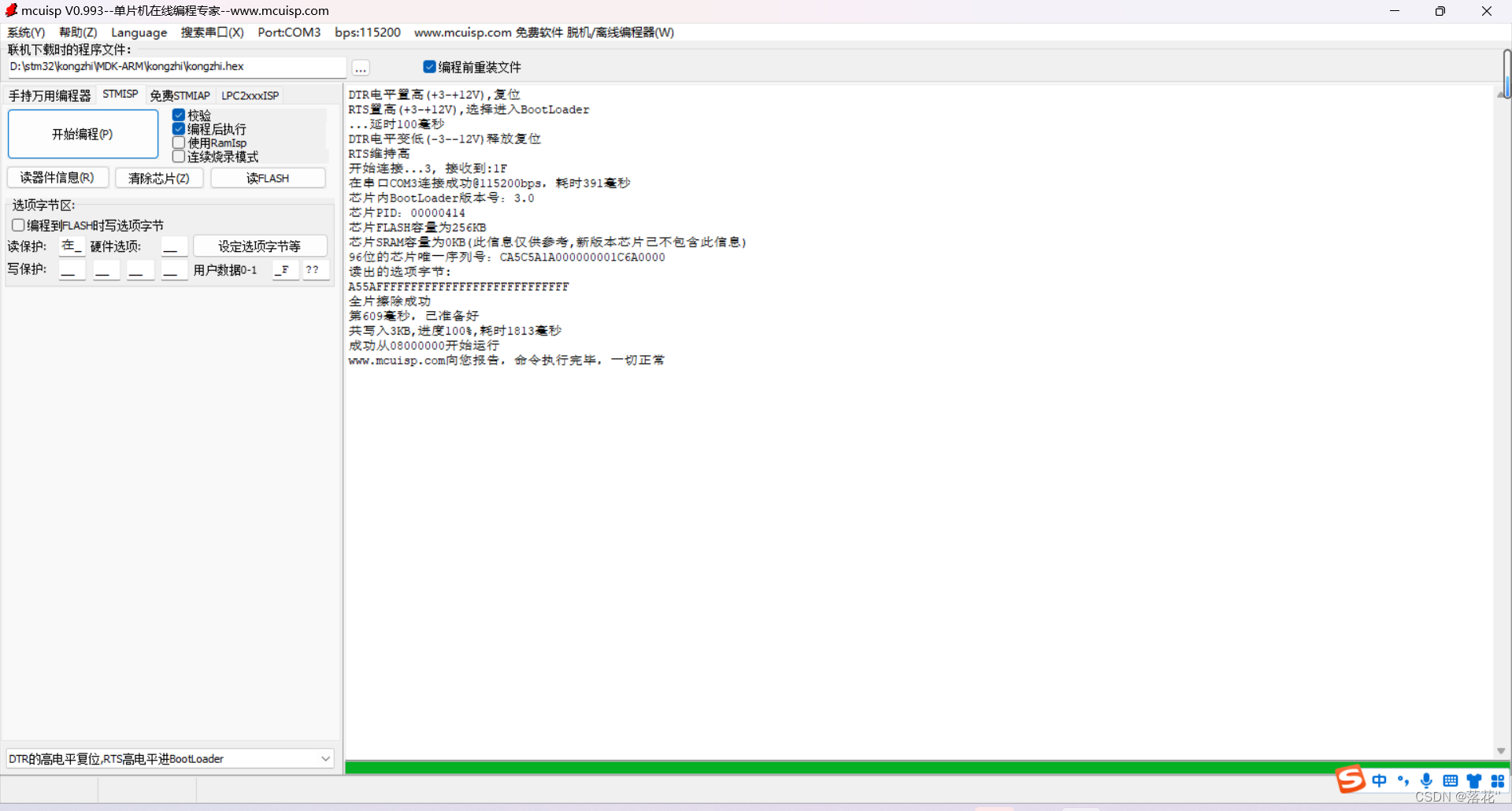Viewport: 1512px width, 811px height.
Task: Open the Language menu
Action: (139, 32)
